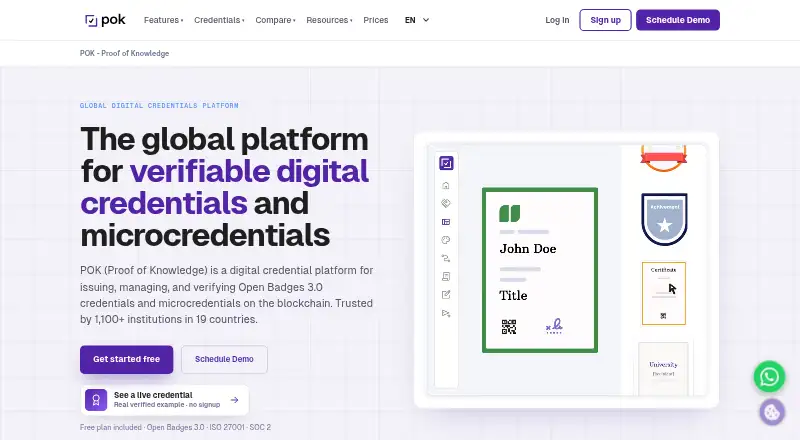The width and height of the screenshot is (800, 440).
Task: Select the highlighted template layout icon in sidebar
Action: click(446, 222)
